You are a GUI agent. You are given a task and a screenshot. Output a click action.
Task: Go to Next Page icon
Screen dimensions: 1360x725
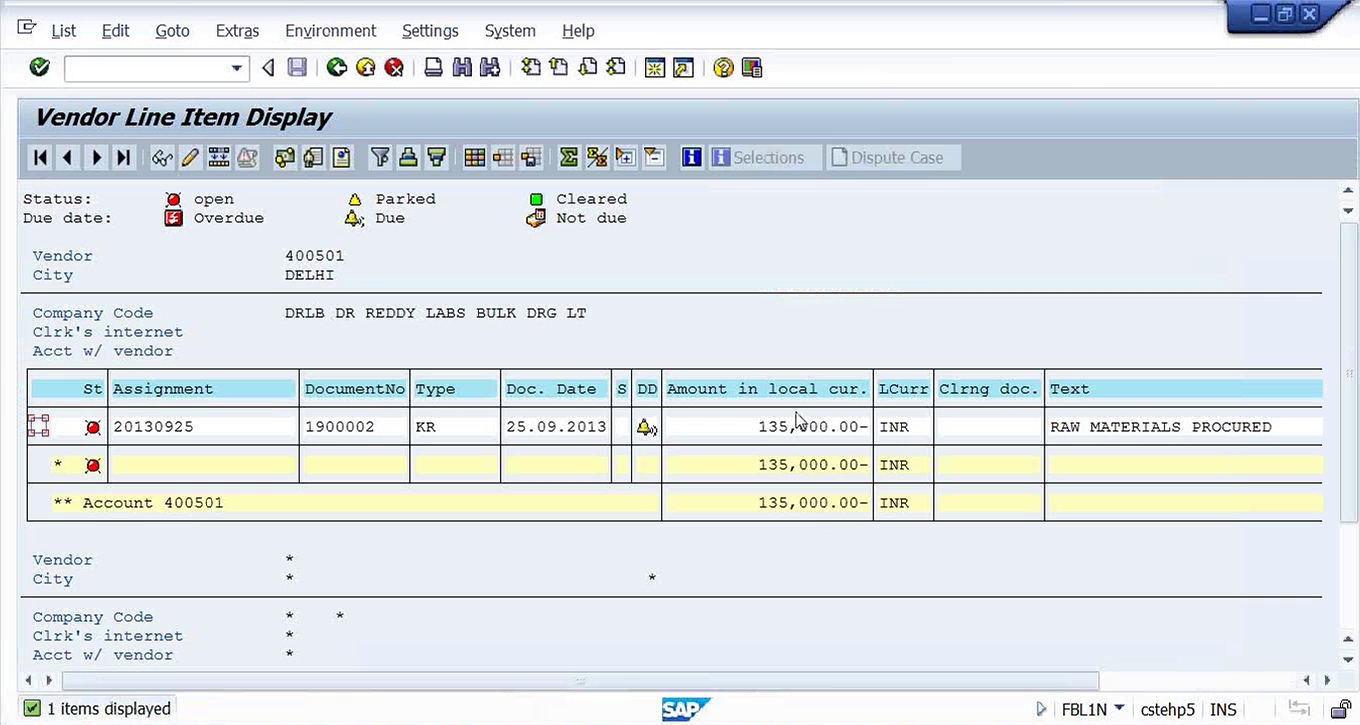pyautogui.click(x=588, y=68)
